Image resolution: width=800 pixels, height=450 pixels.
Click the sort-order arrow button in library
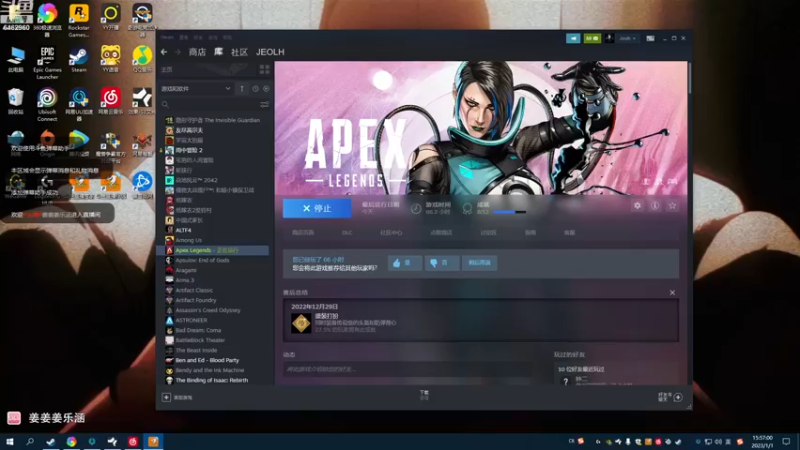(242, 88)
